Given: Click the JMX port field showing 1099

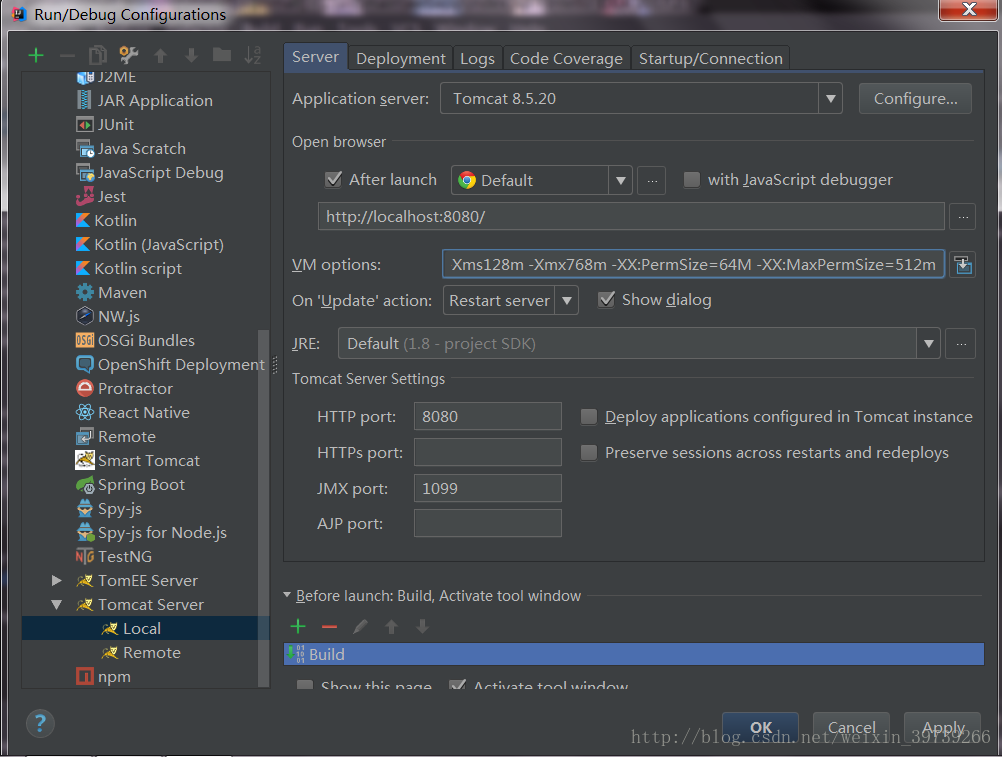Looking at the screenshot, I should click(488, 488).
